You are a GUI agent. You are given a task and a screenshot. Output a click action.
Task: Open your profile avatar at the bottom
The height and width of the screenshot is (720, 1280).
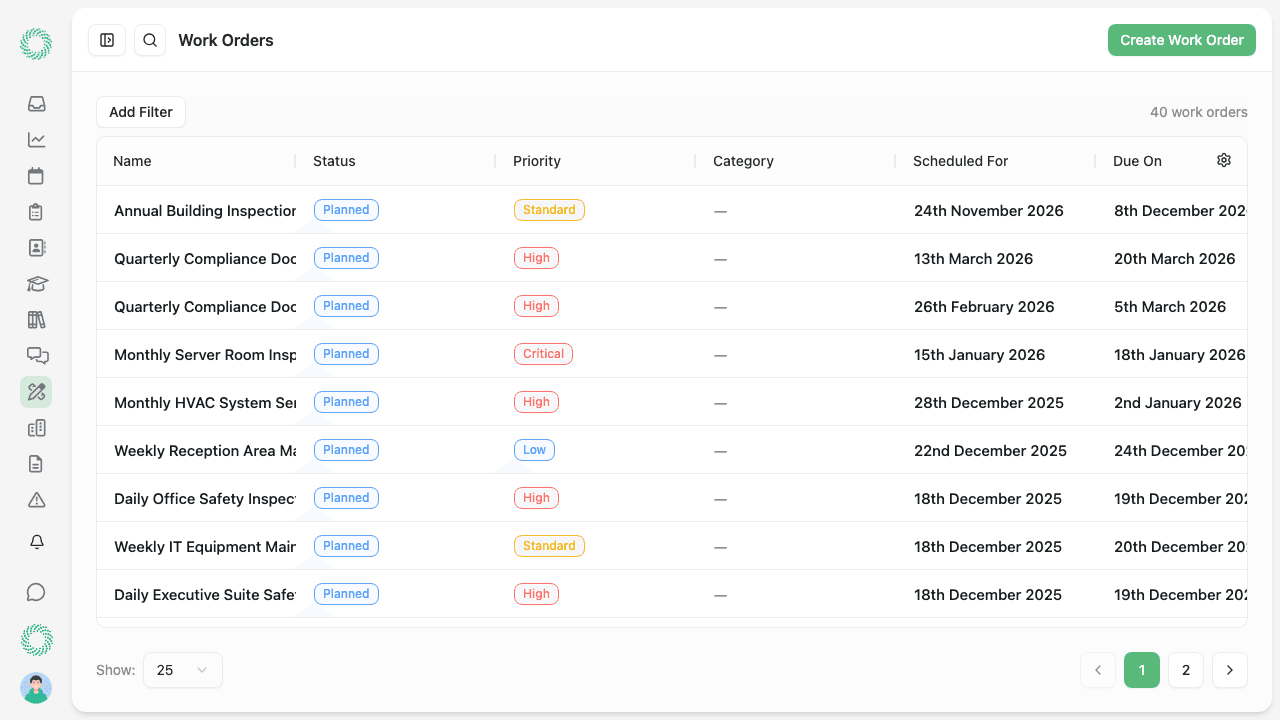click(36, 688)
